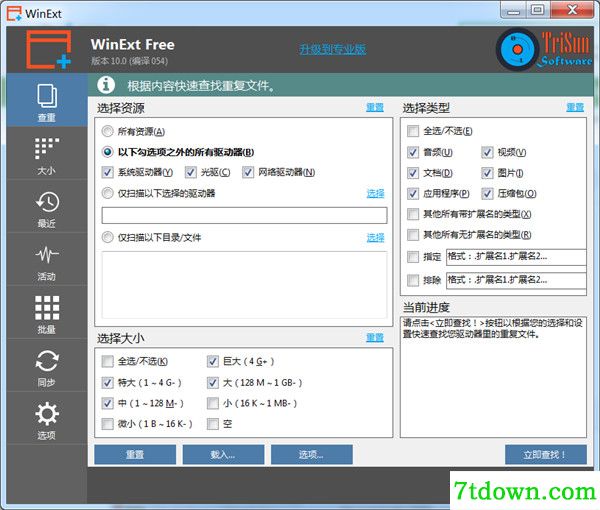Open the 选项 settings gear sidebar icon
Viewport: 600px width, 510px height.
coord(47,418)
